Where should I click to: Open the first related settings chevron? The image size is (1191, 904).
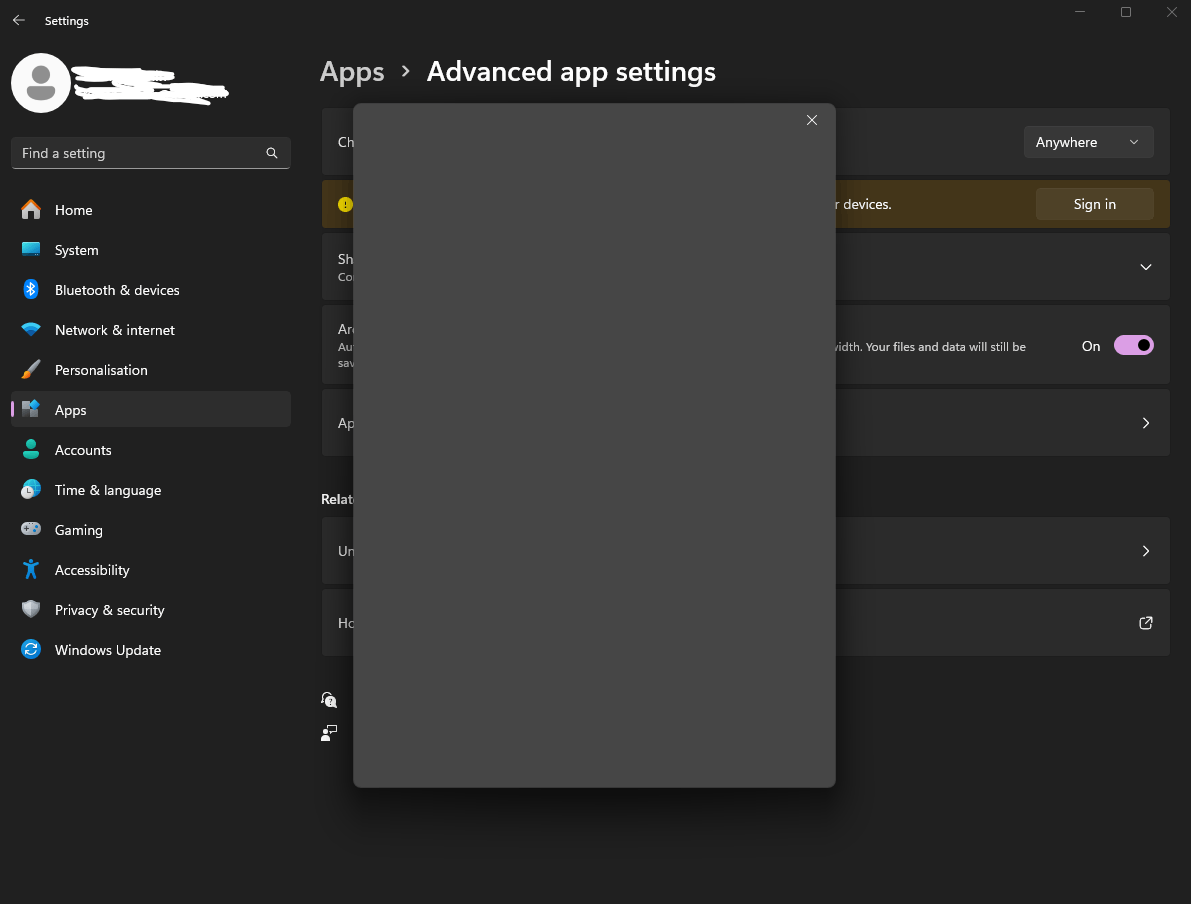tap(1145, 551)
